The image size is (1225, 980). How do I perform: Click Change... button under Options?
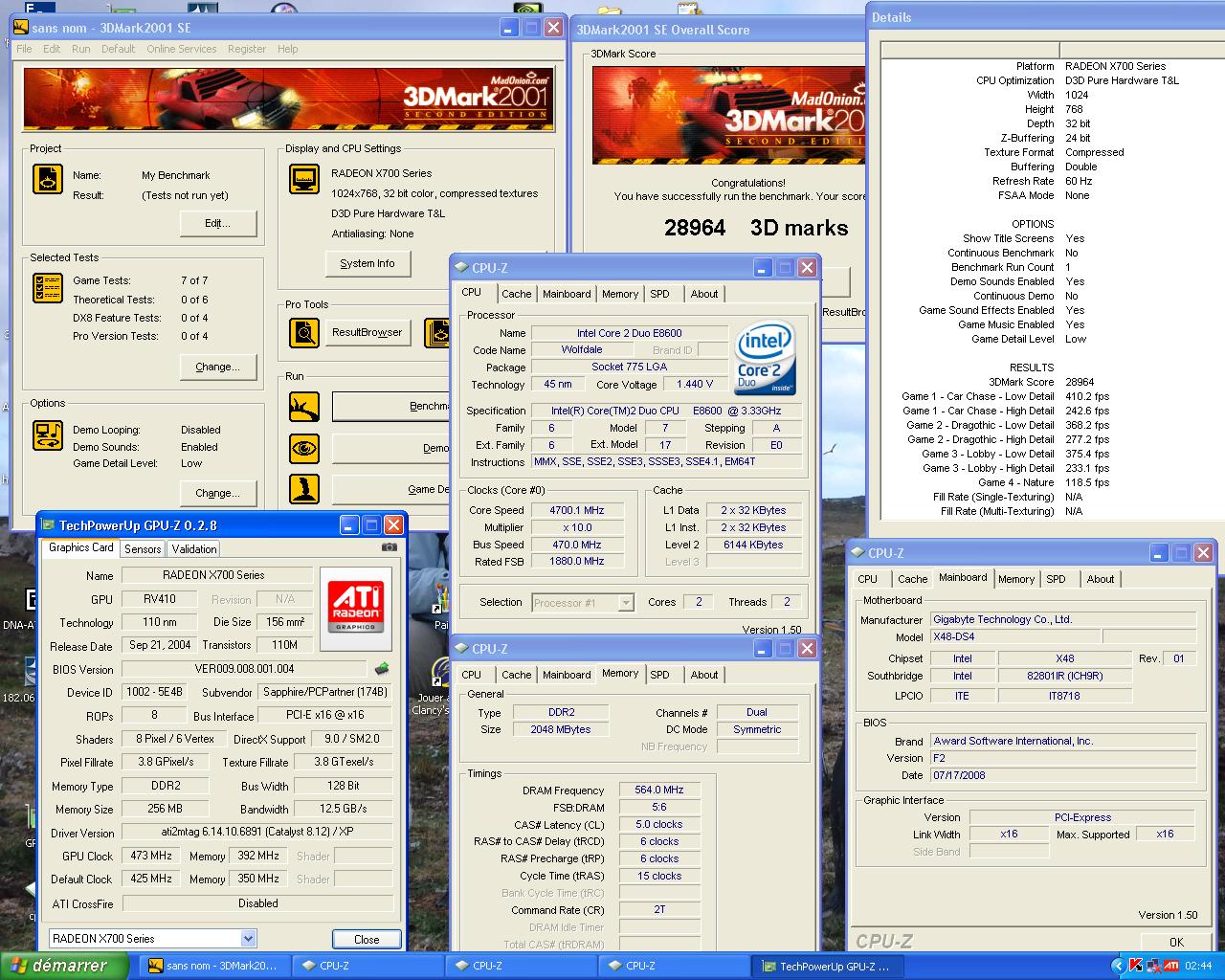pos(218,493)
